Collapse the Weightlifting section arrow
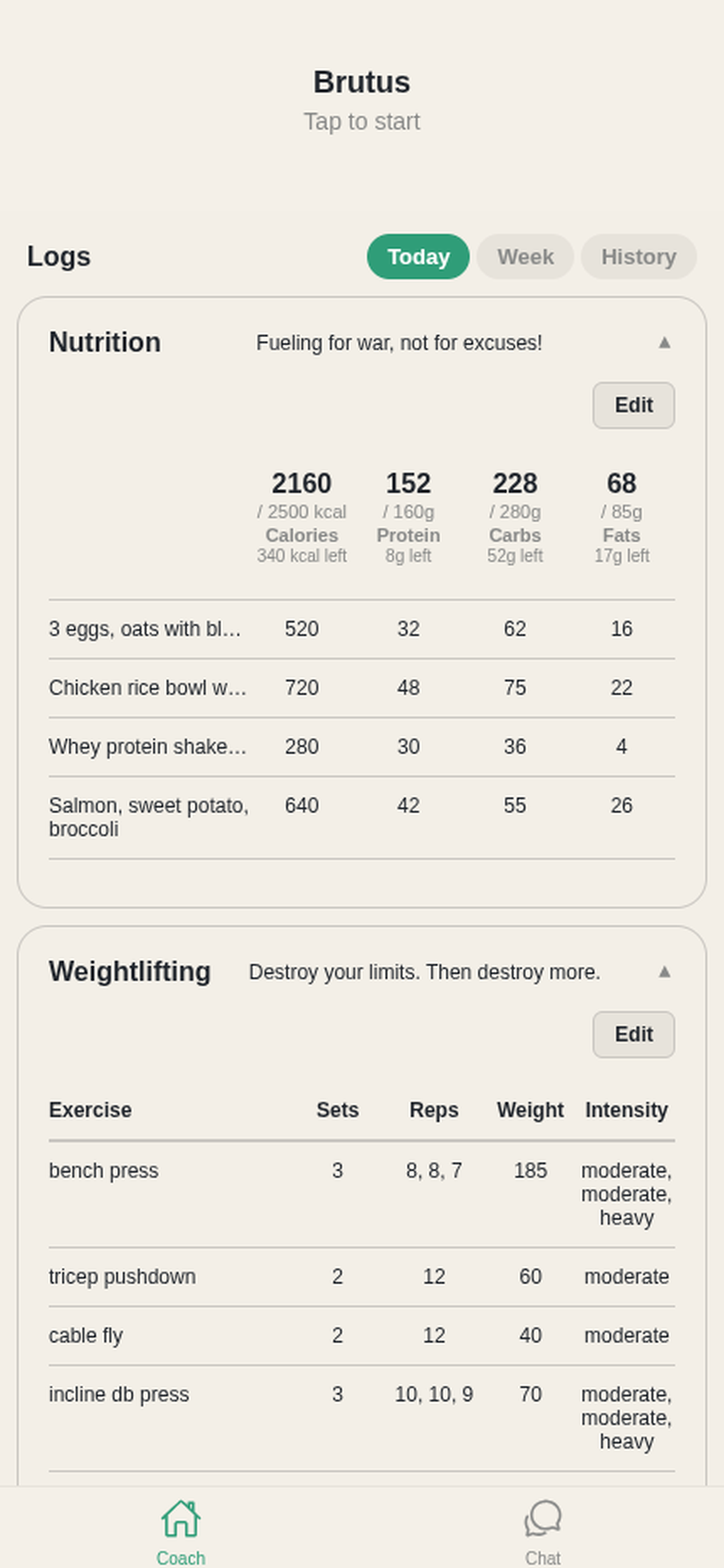 point(665,972)
